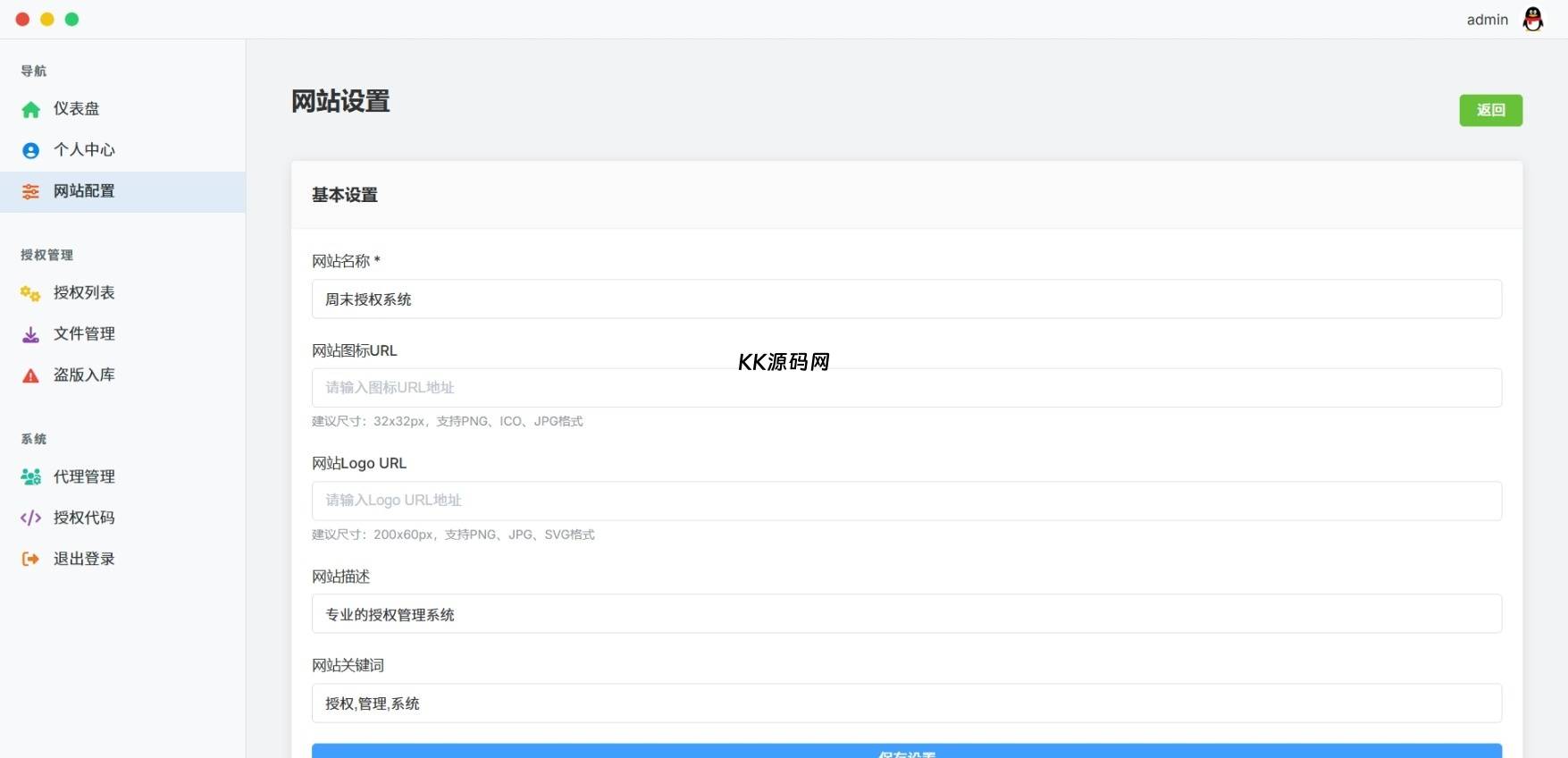Viewport: 1568px width, 758px height.
Task: Click the green users icon for 代理管理
Action: [x=31, y=477]
